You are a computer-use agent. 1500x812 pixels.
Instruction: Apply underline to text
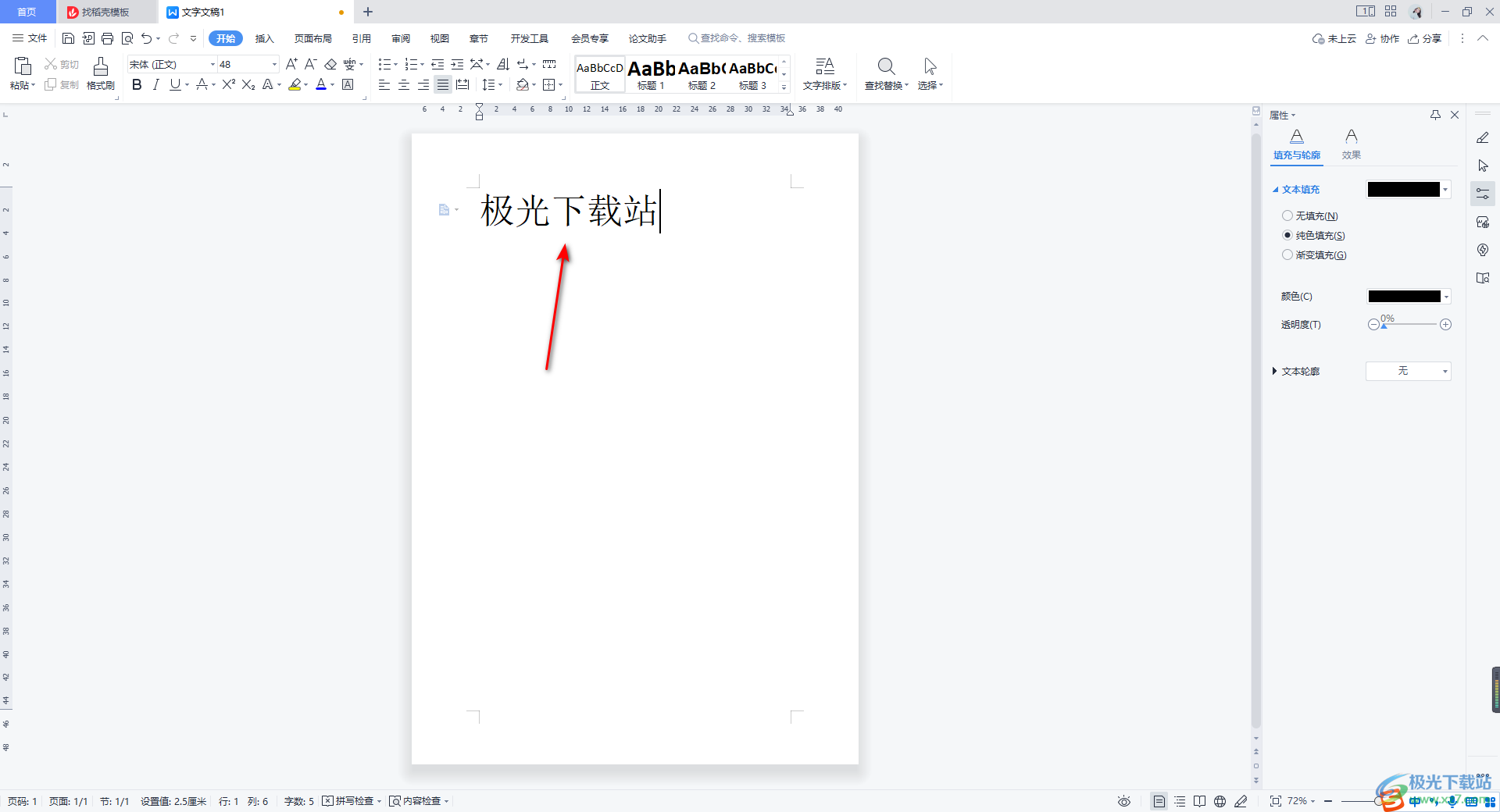coord(175,84)
